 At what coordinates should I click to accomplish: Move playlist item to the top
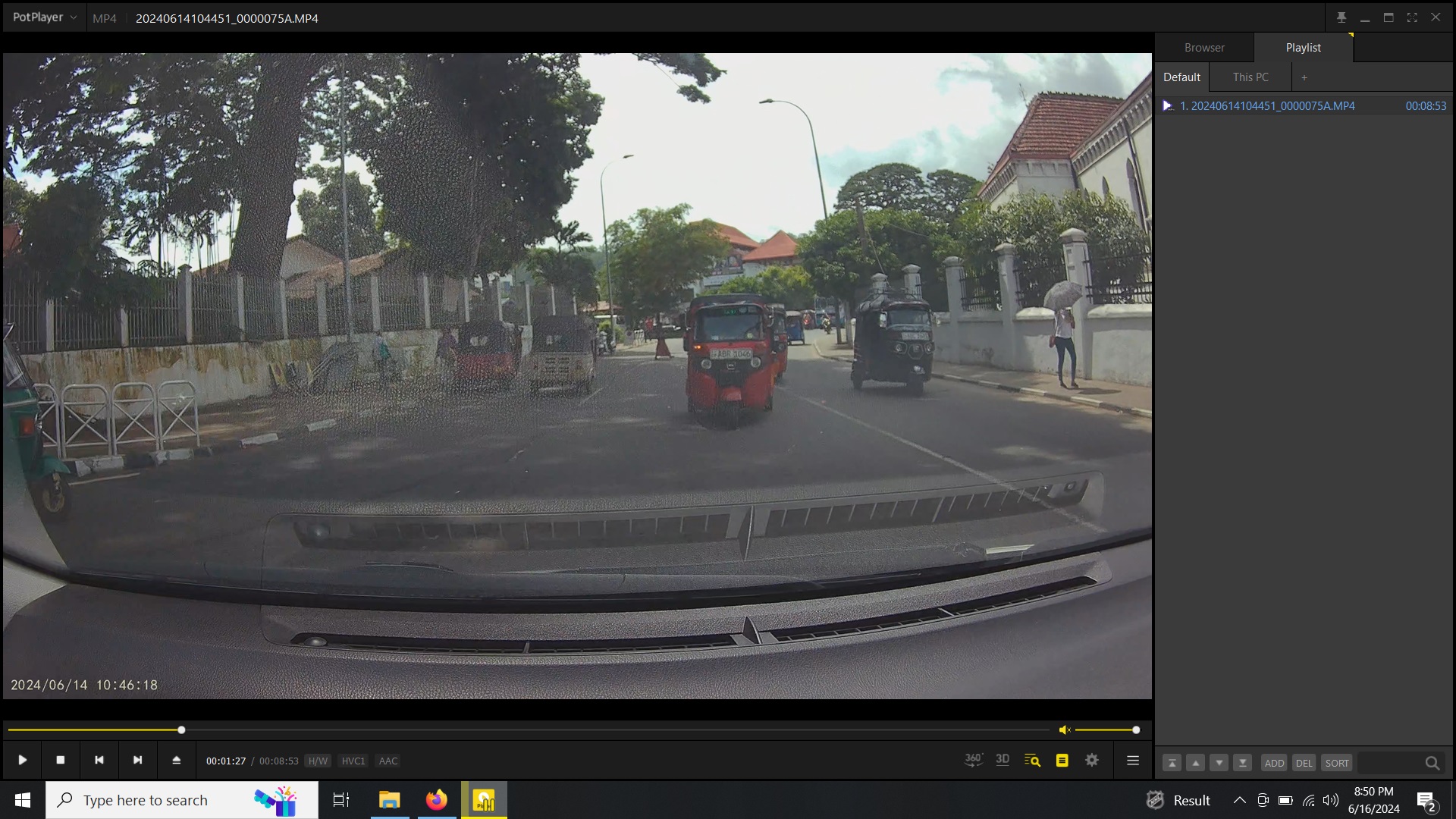click(x=1172, y=763)
